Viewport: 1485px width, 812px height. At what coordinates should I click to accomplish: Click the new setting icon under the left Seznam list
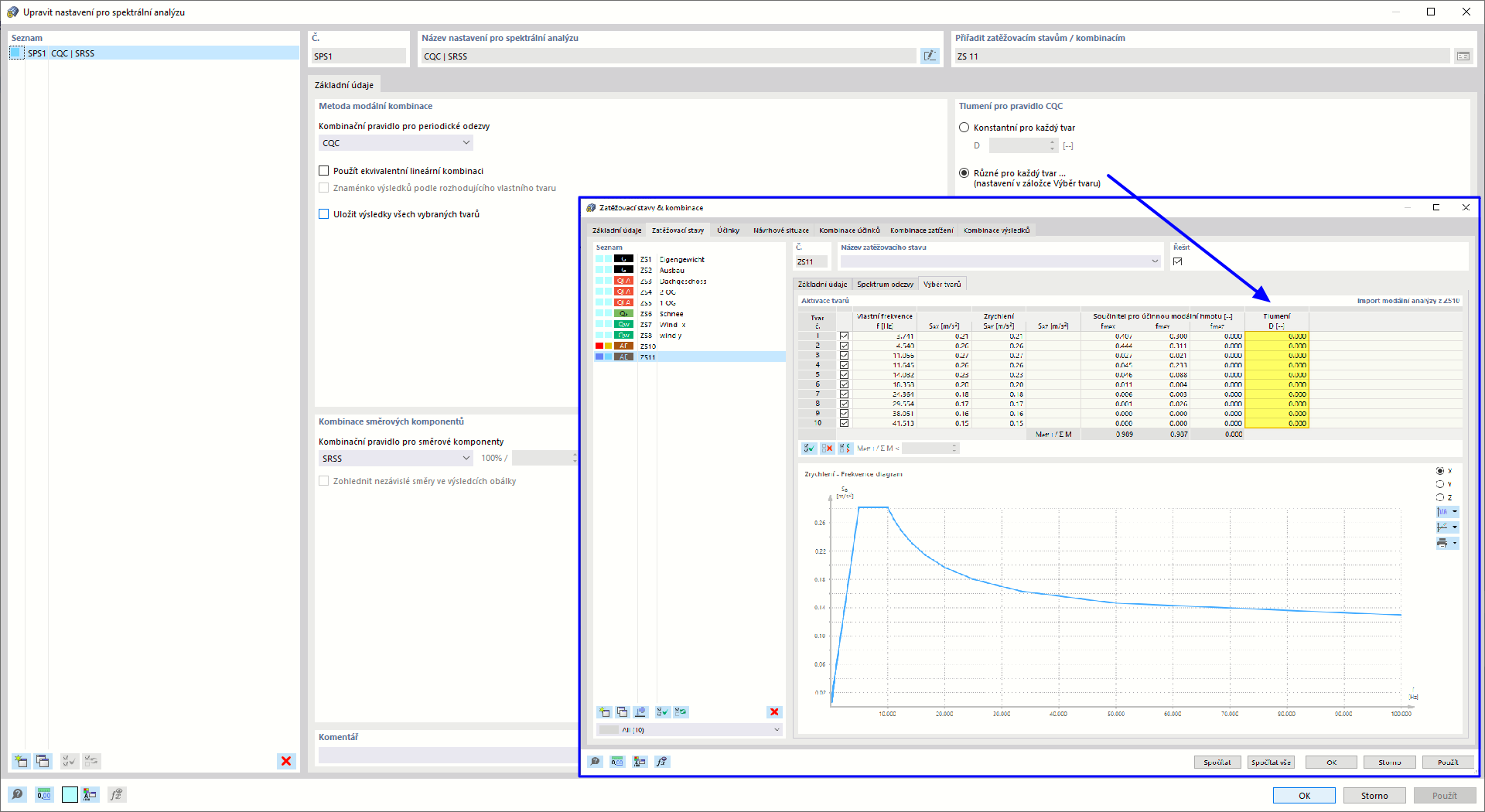(x=21, y=761)
